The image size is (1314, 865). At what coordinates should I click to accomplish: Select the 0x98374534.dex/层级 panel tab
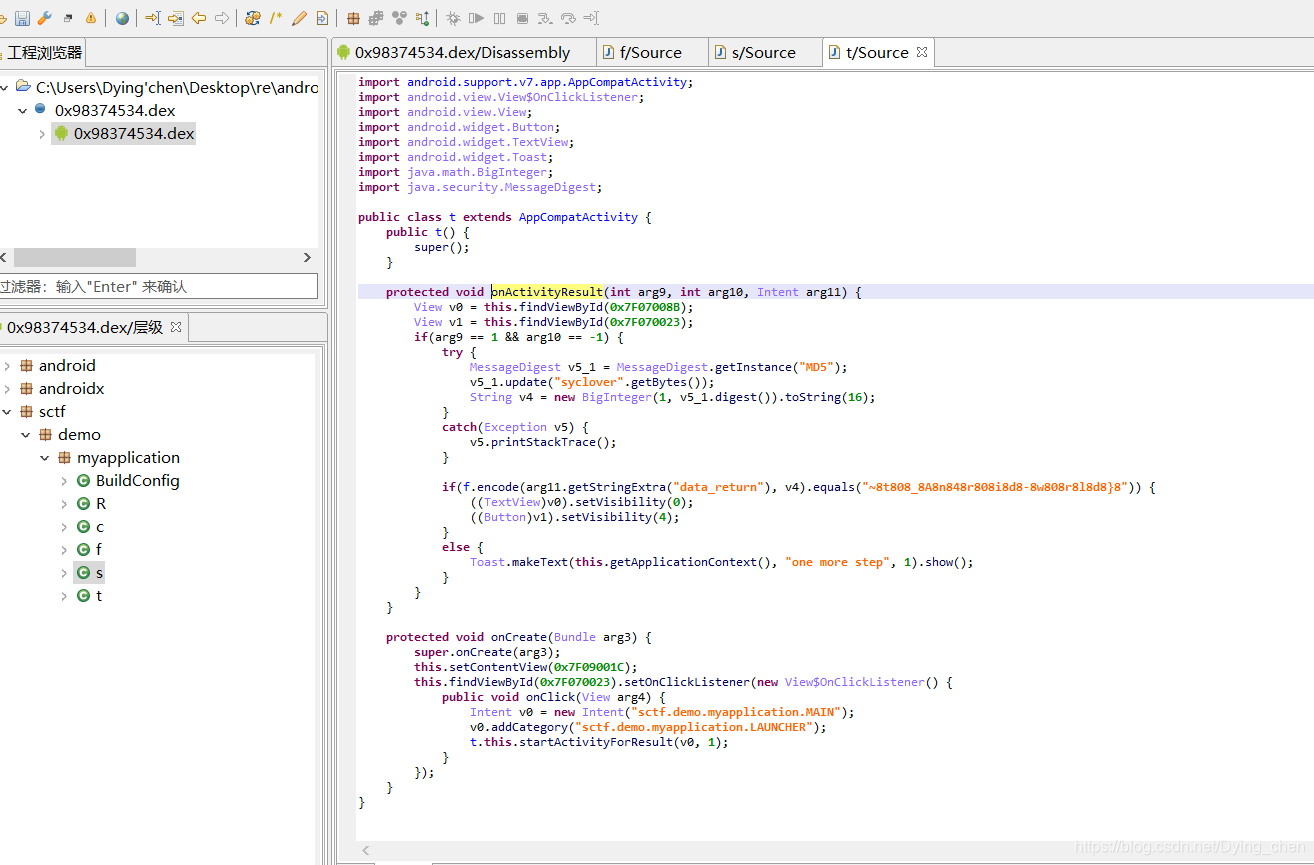(x=84, y=327)
